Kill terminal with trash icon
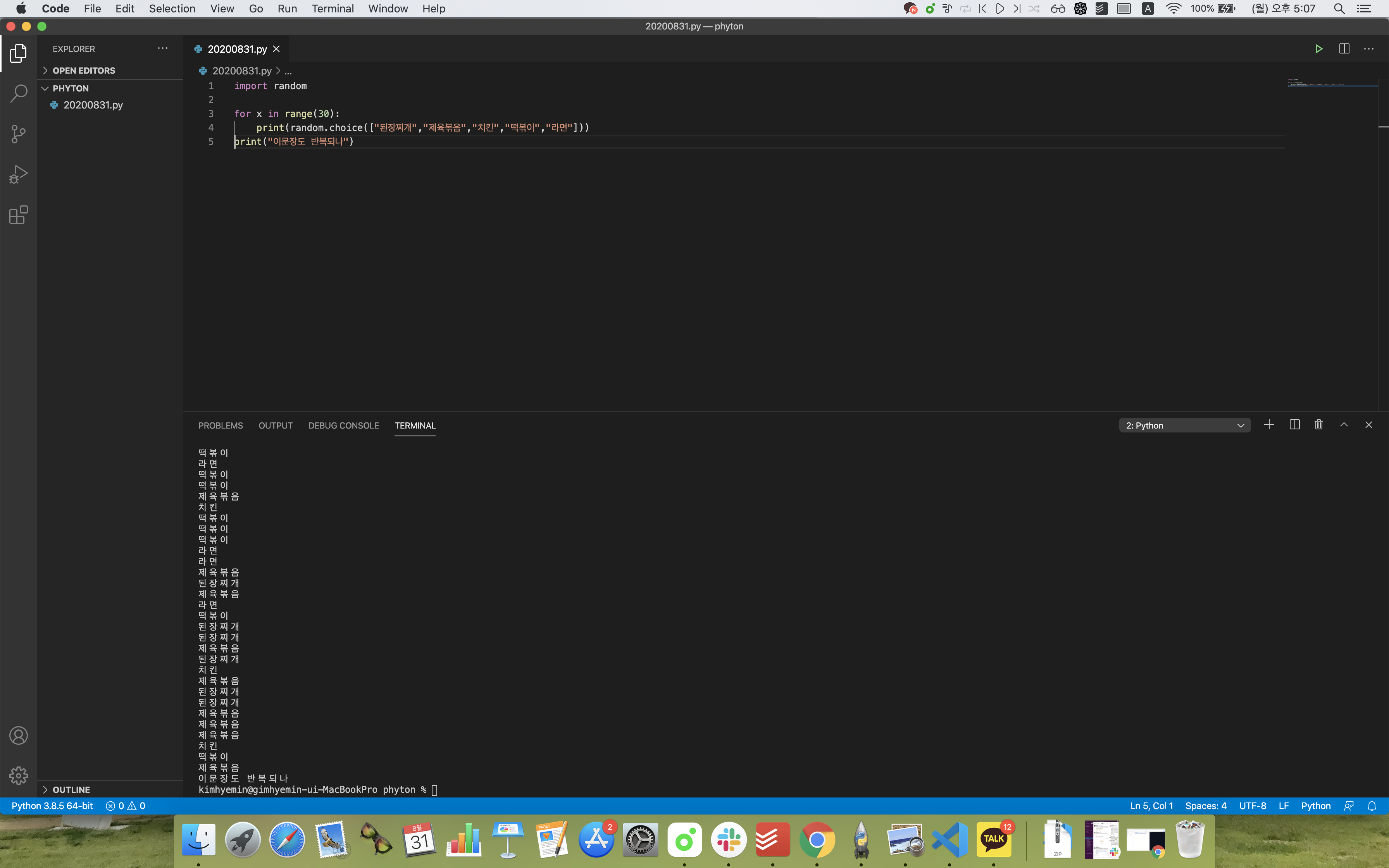Image resolution: width=1389 pixels, height=868 pixels. pyautogui.click(x=1318, y=425)
